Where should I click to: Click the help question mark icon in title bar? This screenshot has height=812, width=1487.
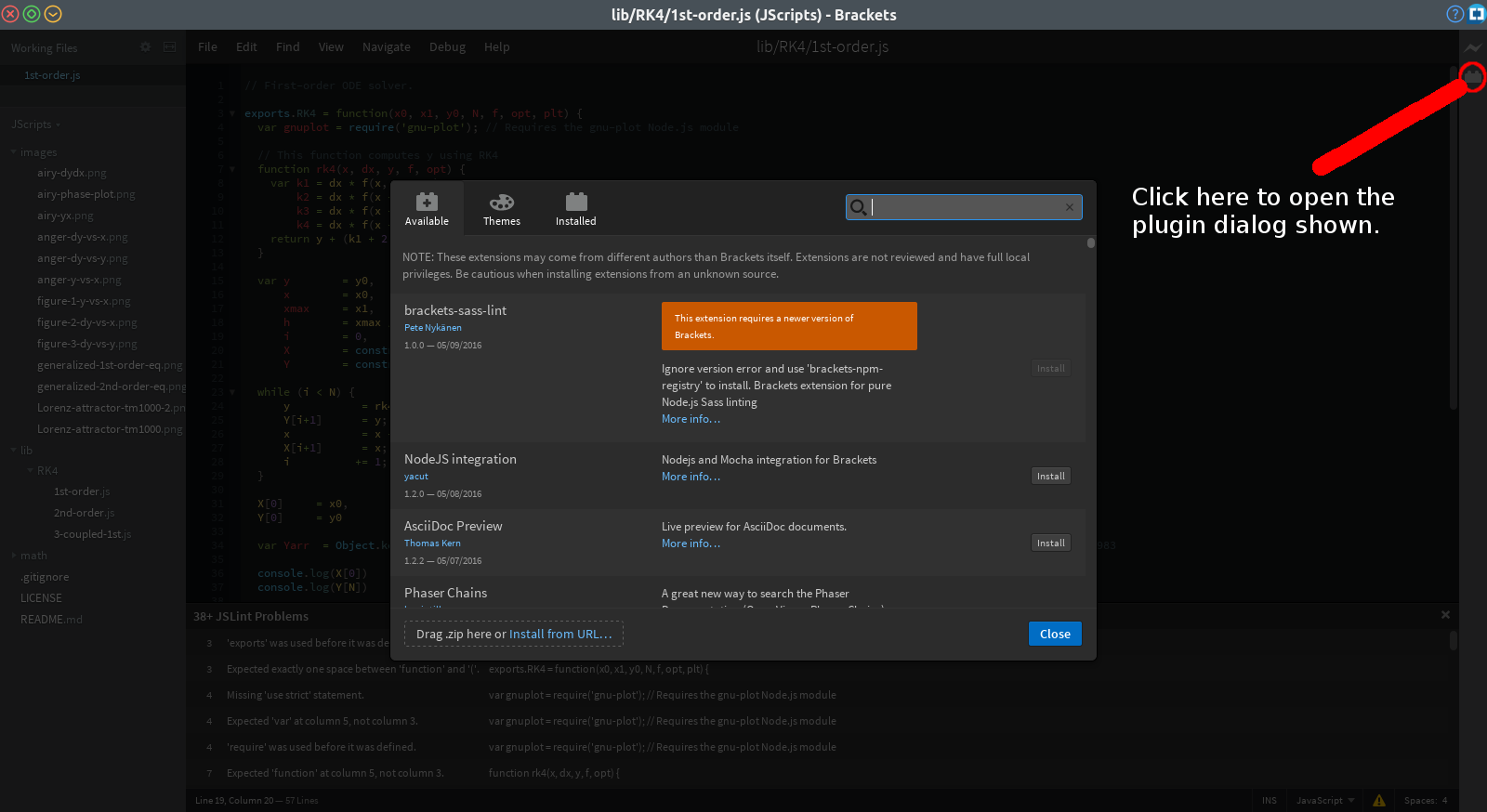(1455, 14)
